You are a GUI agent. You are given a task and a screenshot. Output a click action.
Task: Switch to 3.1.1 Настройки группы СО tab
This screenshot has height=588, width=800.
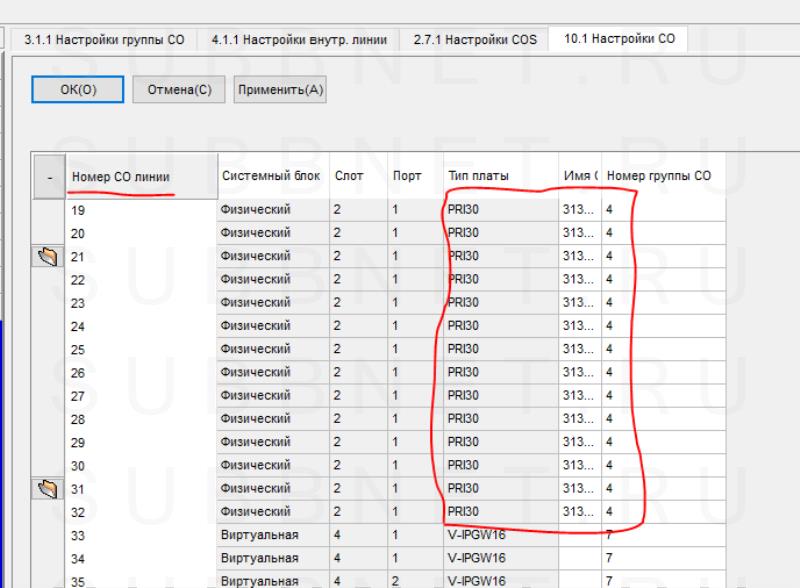[105, 40]
